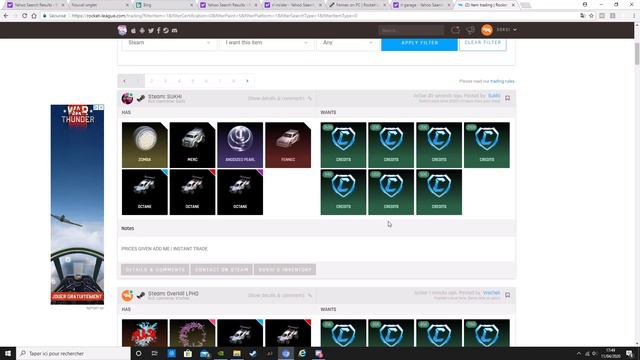Open Overkill LPHD trader avatar
Image resolution: width=640 pixels, height=360 pixels.
tap(127, 295)
